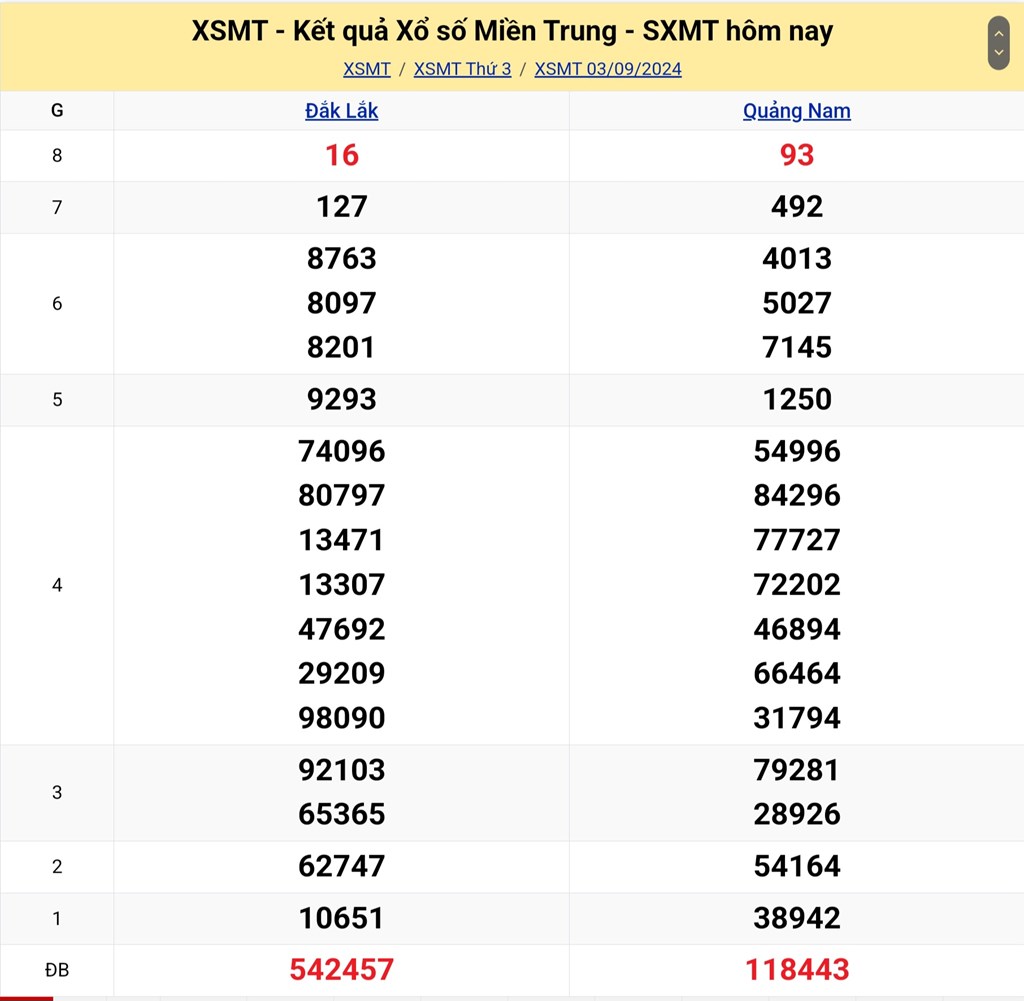Open the Quảng Nam province link
The width and height of the screenshot is (1024, 1001).
796,111
